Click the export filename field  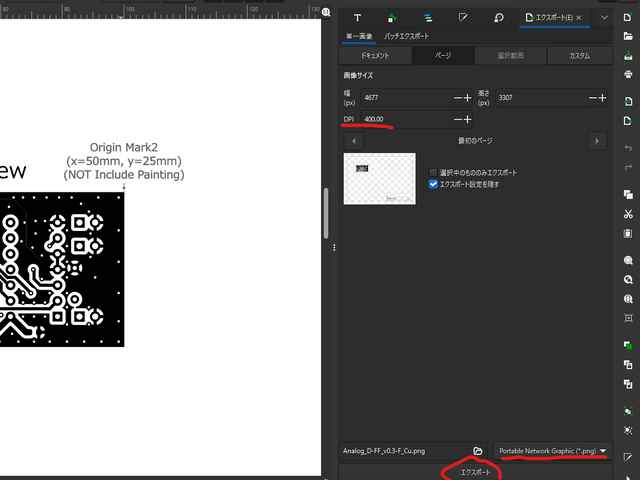(403, 451)
